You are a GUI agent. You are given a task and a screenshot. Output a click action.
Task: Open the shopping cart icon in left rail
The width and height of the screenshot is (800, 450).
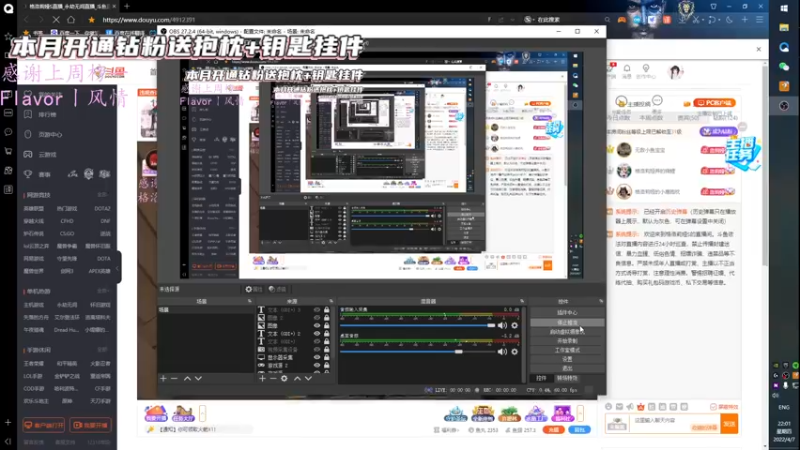pyautogui.click(x=8, y=151)
